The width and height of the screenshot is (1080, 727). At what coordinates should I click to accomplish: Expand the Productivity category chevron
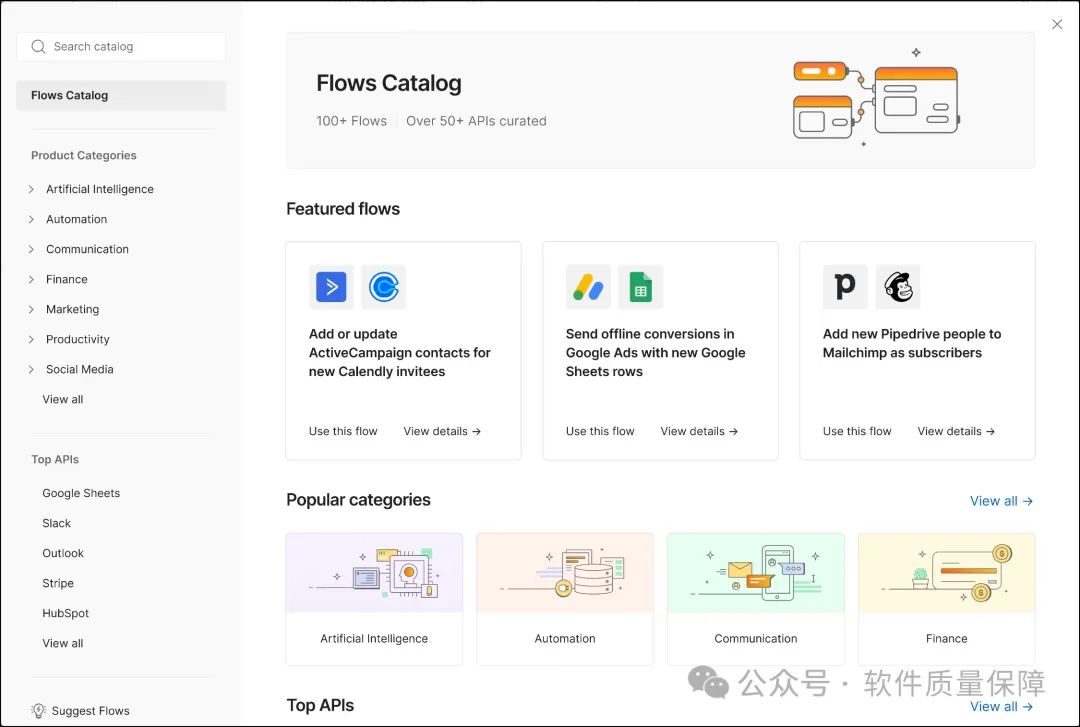tap(31, 339)
